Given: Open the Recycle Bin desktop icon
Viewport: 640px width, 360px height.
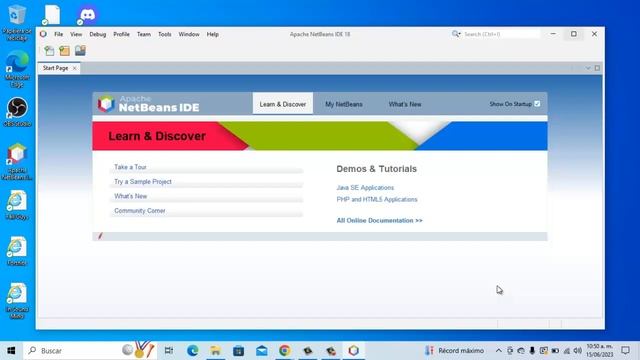Looking at the screenshot, I should pyautogui.click(x=17, y=22).
